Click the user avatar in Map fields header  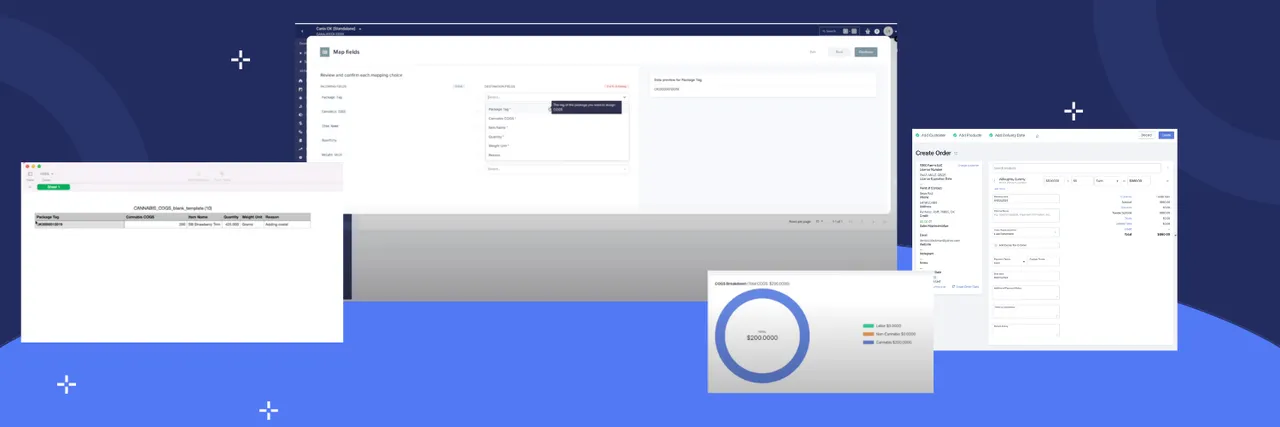click(887, 31)
